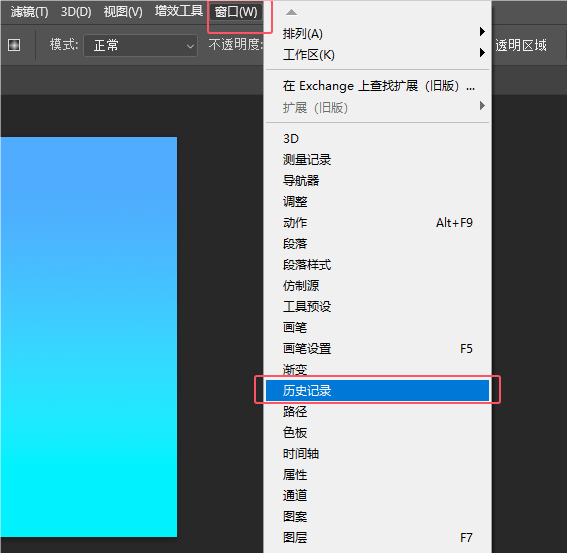The width and height of the screenshot is (567, 553).
Task: Open the 渐变 panel entry
Action: 378,369
